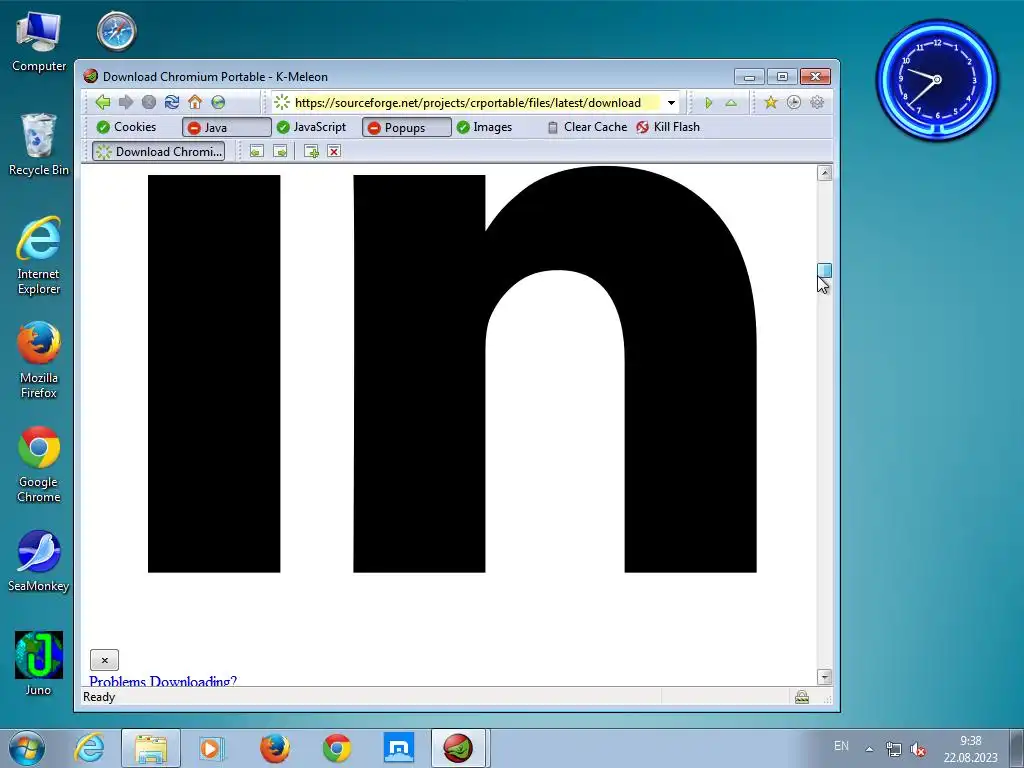Click the Windows Media Player taskbar icon
The width and height of the screenshot is (1024, 768).
[212, 748]
